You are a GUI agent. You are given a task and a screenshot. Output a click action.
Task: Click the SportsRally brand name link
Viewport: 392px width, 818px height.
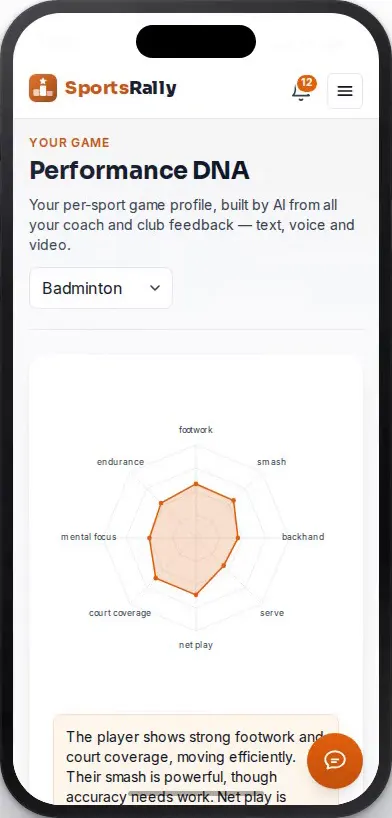pyautogui.click(x=121, y=88)
